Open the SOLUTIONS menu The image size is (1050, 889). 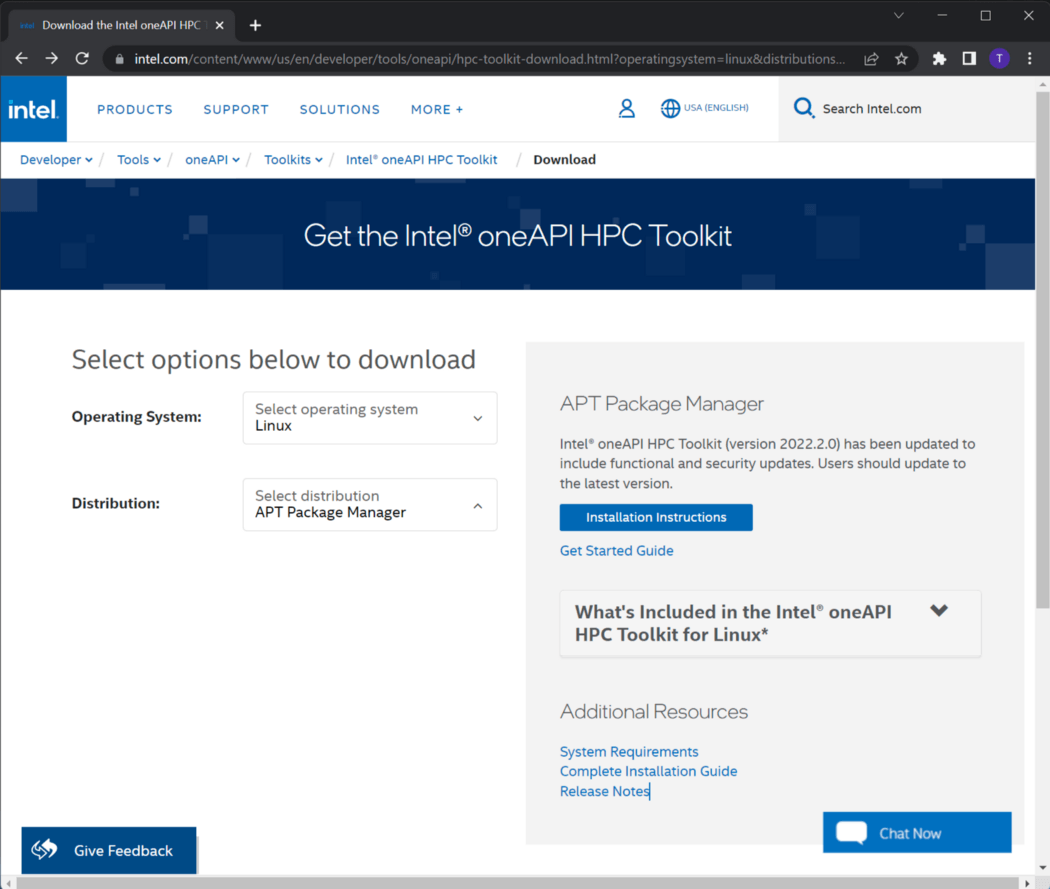pyautogui.click(x=340, y=109)
